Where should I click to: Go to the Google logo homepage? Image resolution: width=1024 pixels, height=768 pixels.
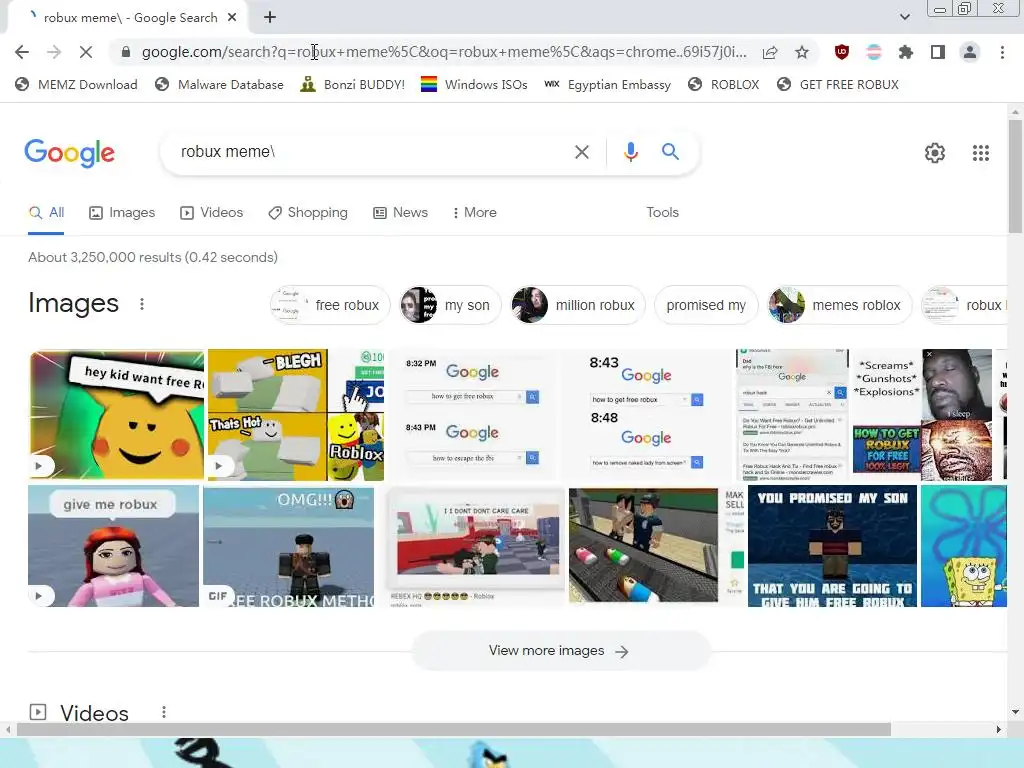69,153
